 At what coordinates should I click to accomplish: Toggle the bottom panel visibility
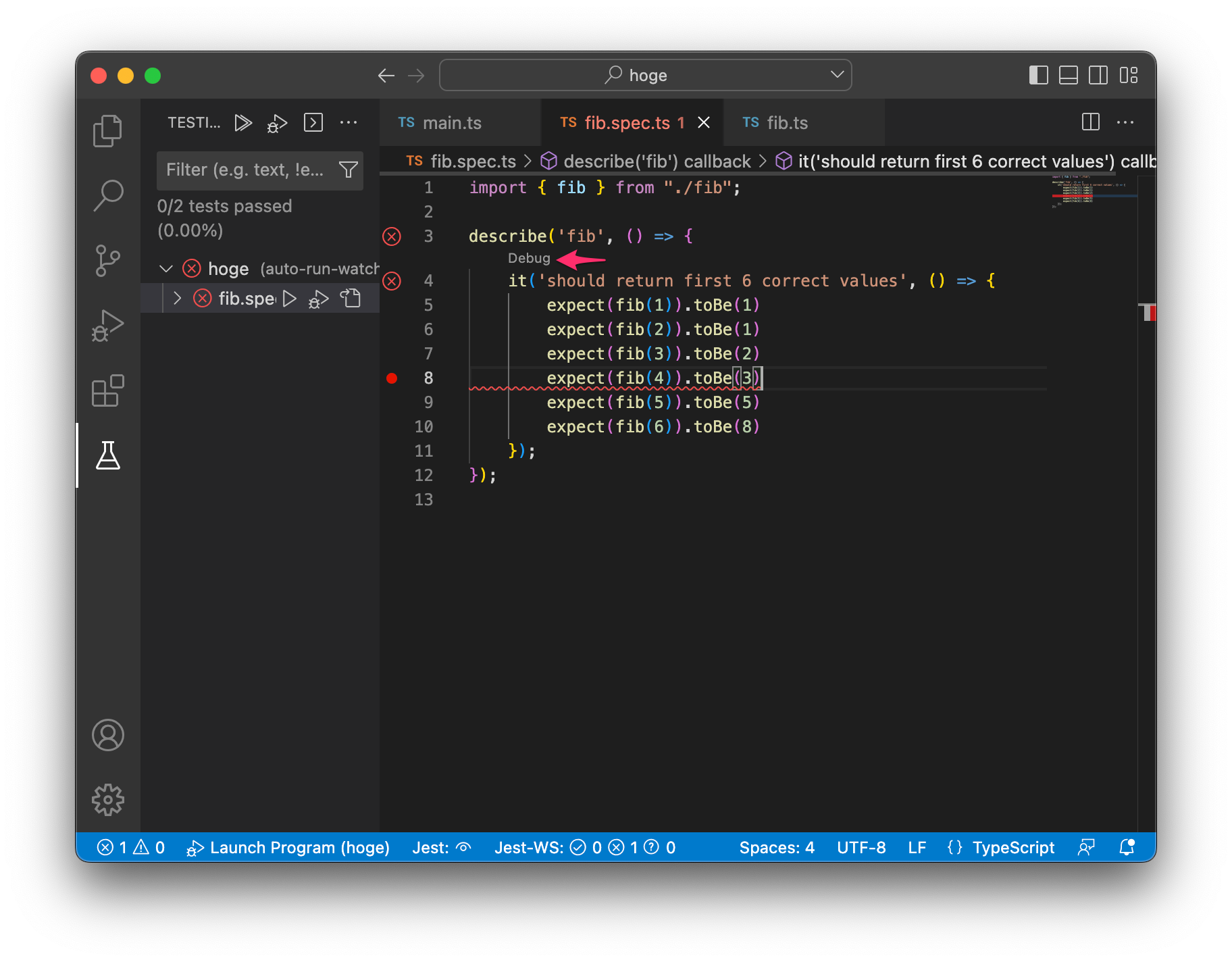tap(1068, 75)
